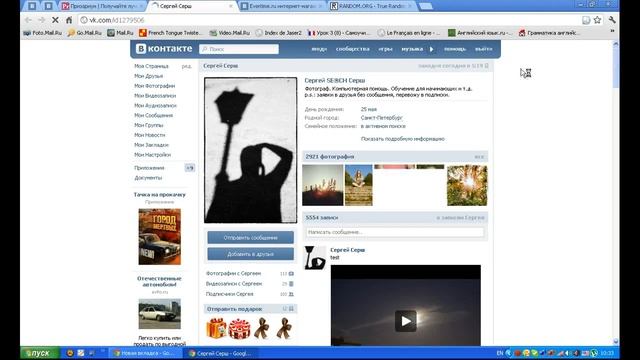Click Windows пуск start button

40,353
